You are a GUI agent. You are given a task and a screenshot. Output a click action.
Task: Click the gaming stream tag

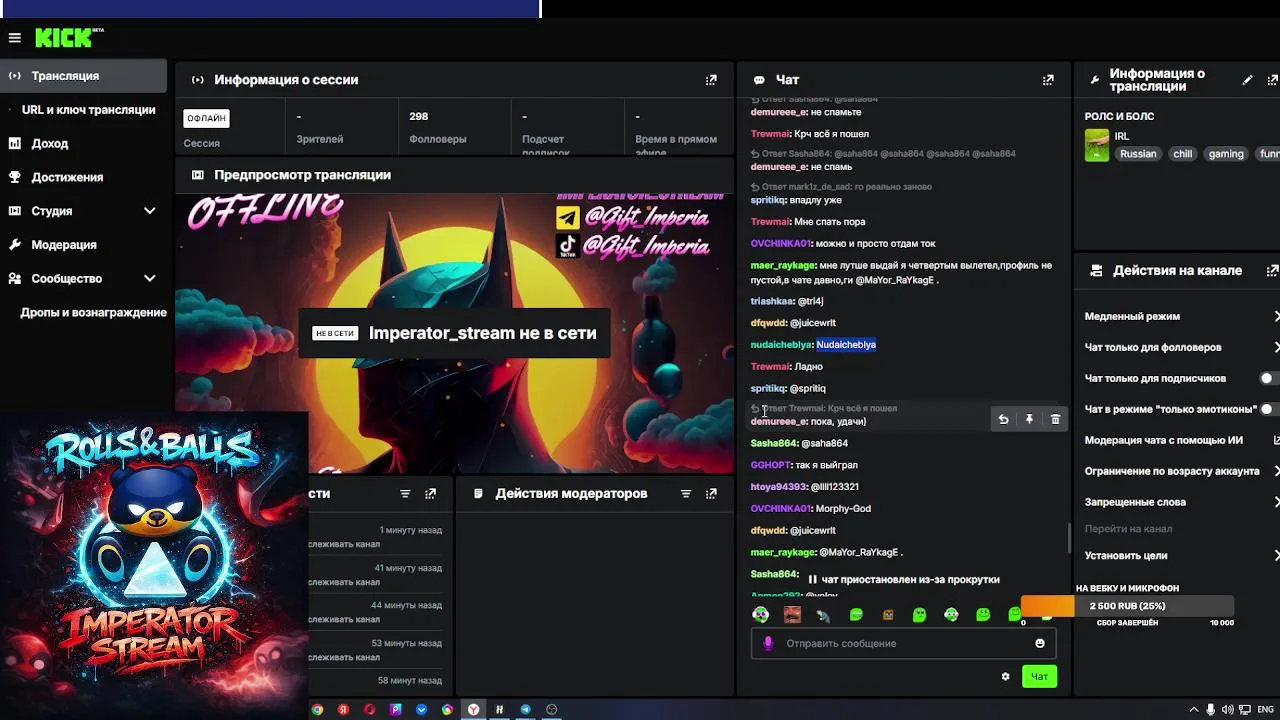1226,154
